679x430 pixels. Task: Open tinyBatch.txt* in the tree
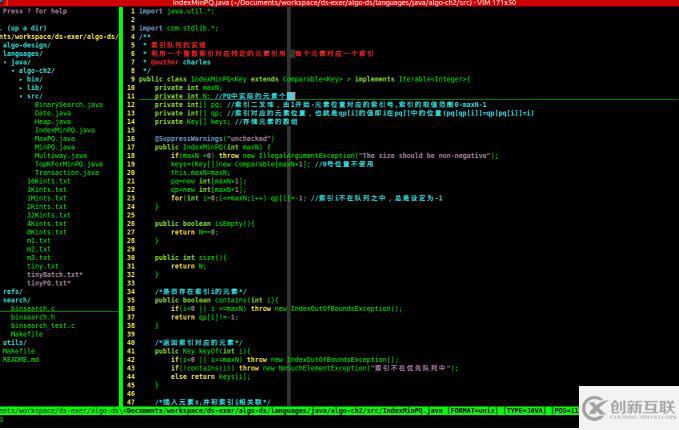[55, 275]
